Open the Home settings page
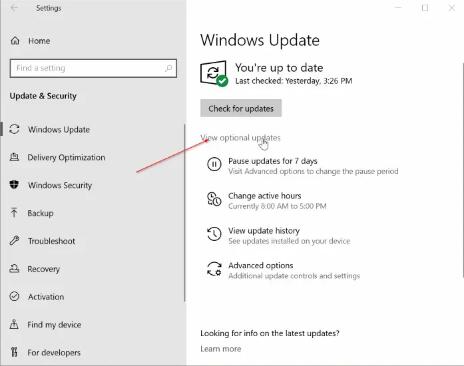Viewport: 464px width, 366px height. click(x=39, y=41)
